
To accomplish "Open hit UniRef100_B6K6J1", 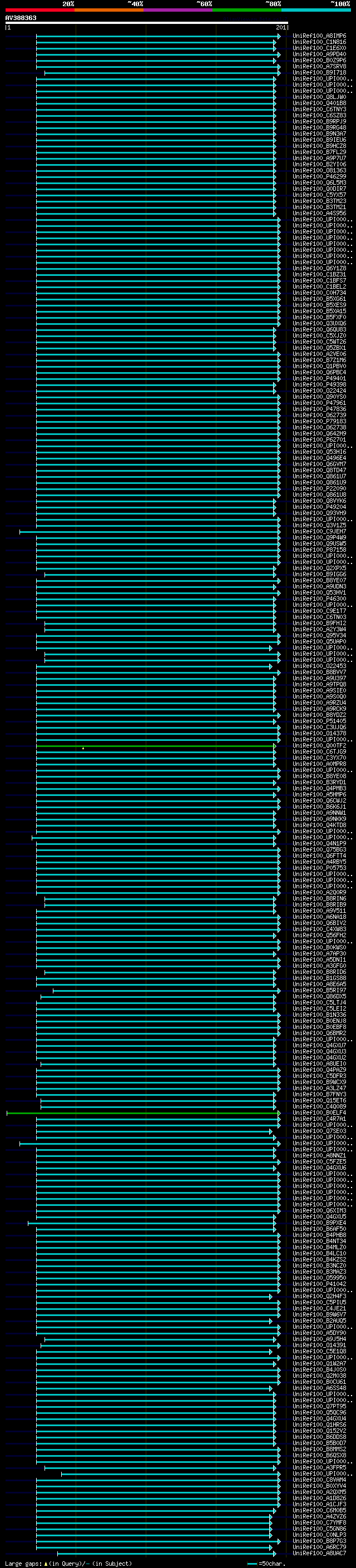I will pos(319,807).
